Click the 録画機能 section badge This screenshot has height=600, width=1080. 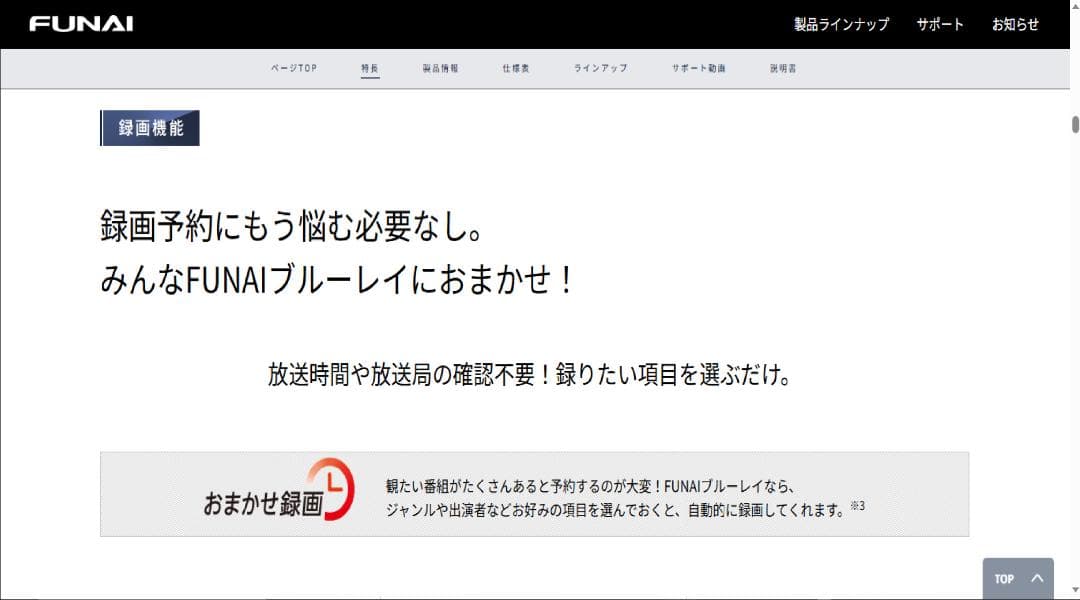[x=149, y=128]
